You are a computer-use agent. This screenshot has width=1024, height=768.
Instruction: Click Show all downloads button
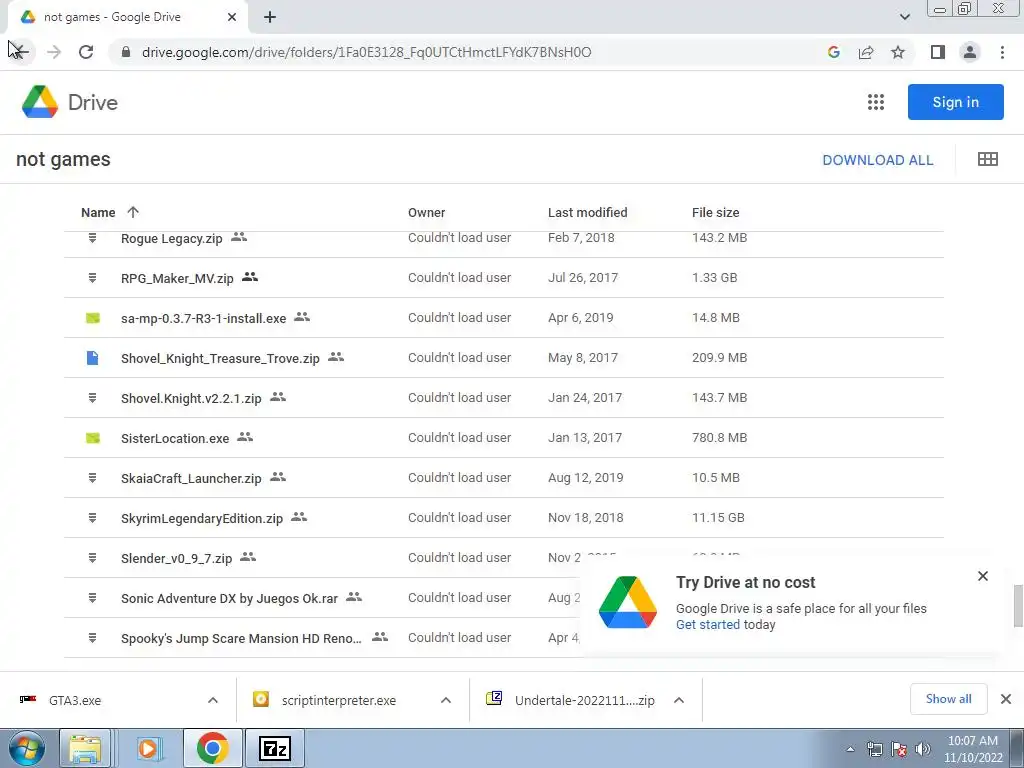[948, 699]
